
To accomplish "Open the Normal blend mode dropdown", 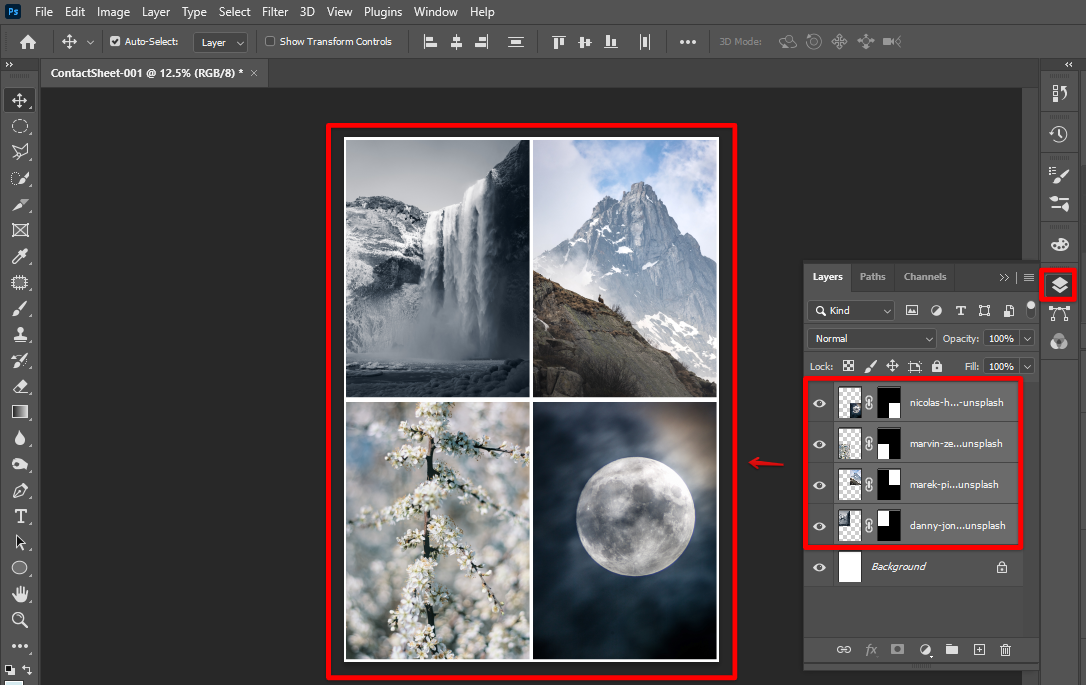I will (871, 339).
